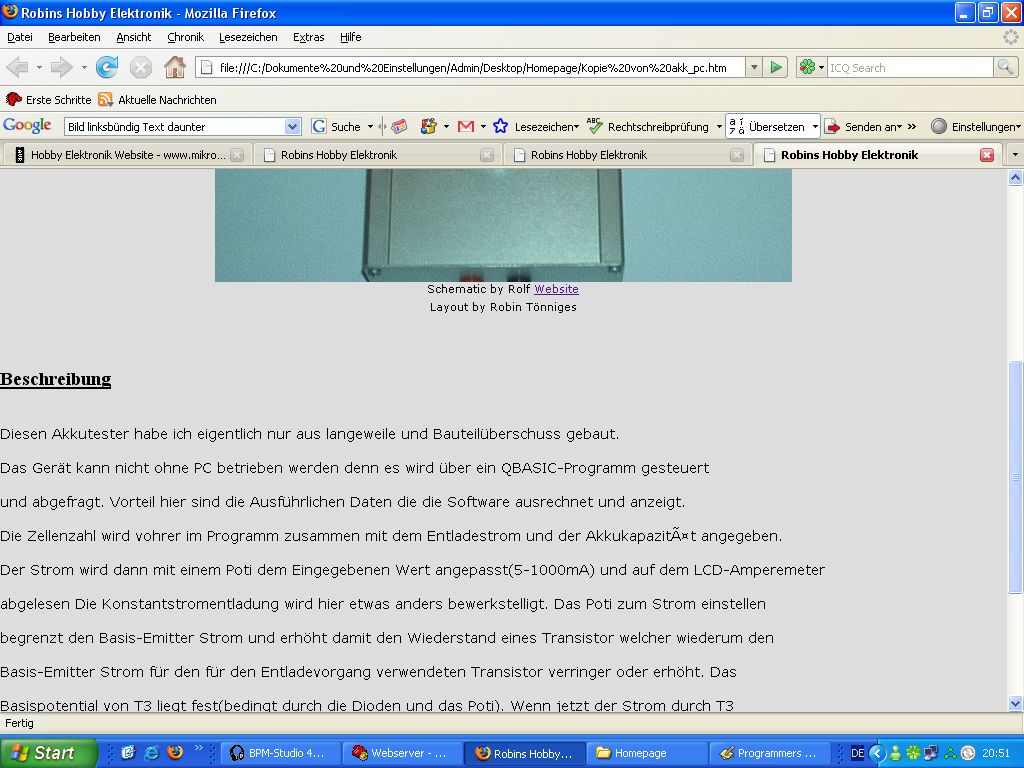Go to the Home page
Screen dimensions: 1024x768
click(x=174, y=67)
